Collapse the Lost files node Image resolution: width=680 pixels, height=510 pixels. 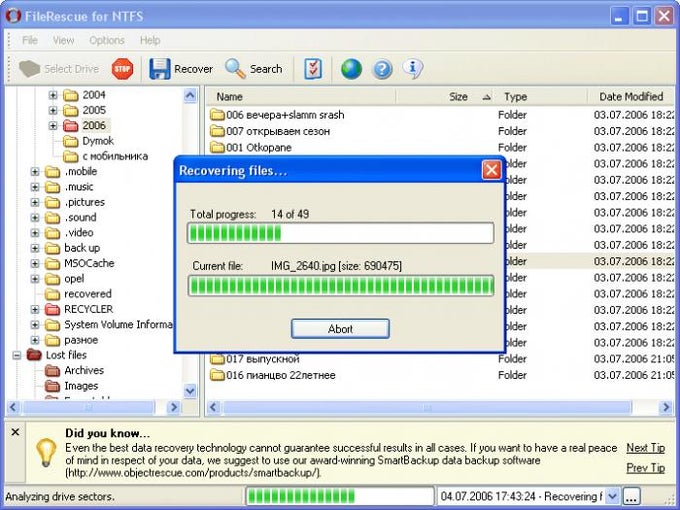tap(16, 356)
